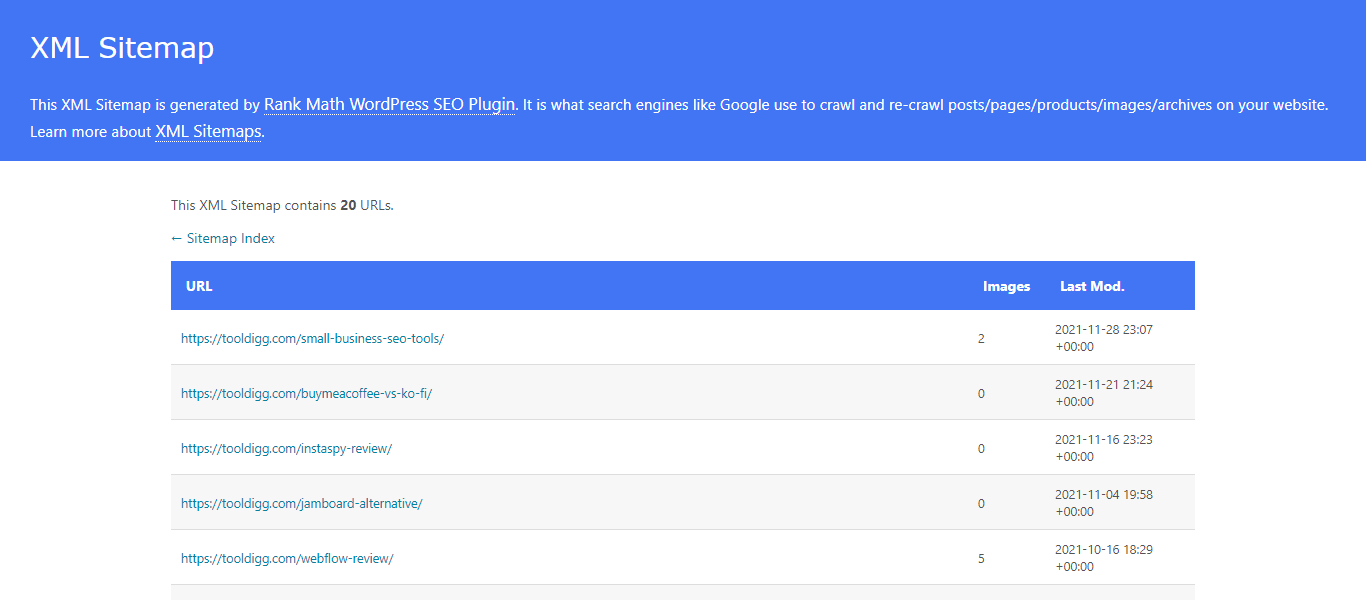Viewport: 1366px width, 600px height.
Task: Click image count 5 in webflow-review row
Action: 981,558
